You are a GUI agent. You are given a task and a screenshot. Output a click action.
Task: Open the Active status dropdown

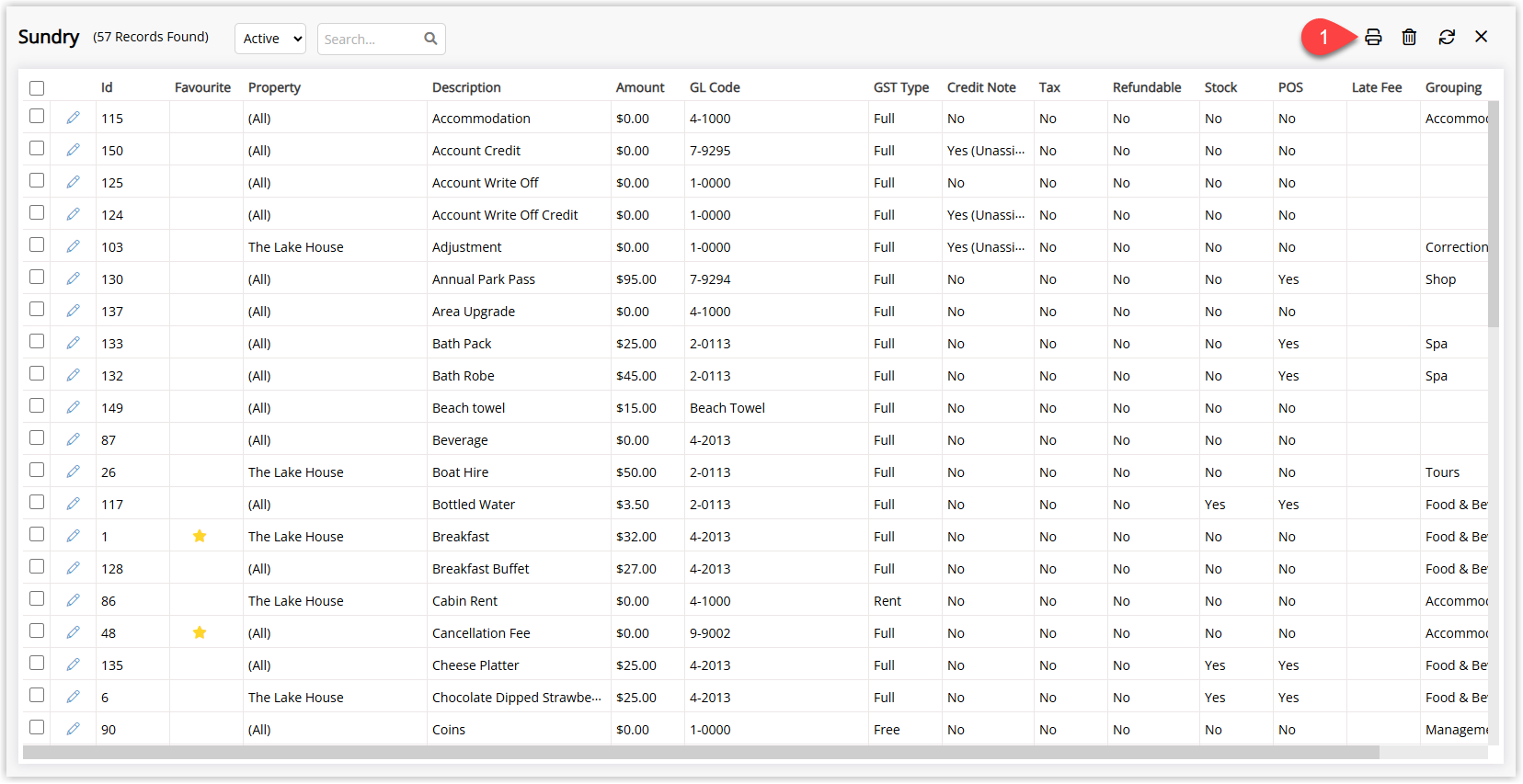[x=270, y=39]
